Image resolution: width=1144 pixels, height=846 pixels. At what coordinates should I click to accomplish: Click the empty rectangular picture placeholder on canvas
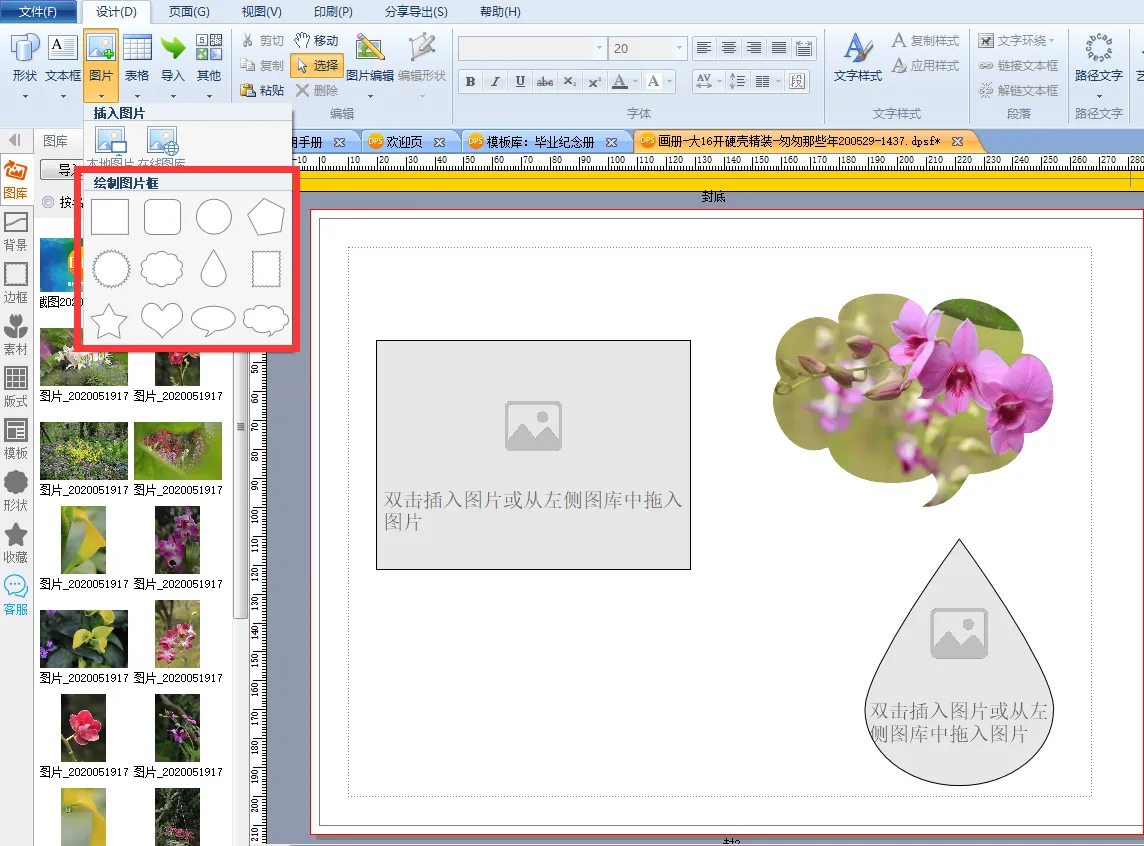pyautogui.click(x=533, y=455)
